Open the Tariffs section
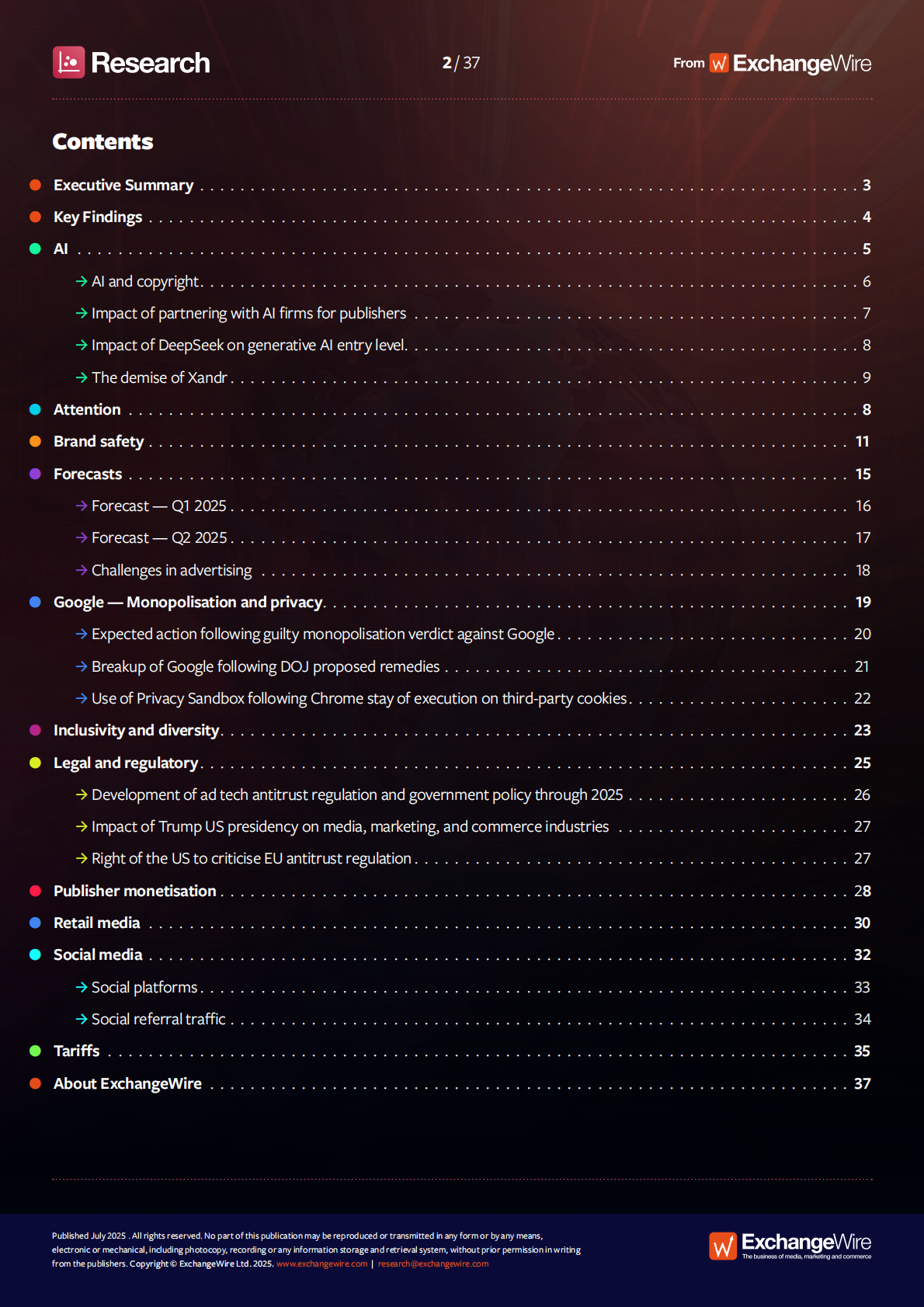The image size is (924, 1307). [x=76, y=1052]
